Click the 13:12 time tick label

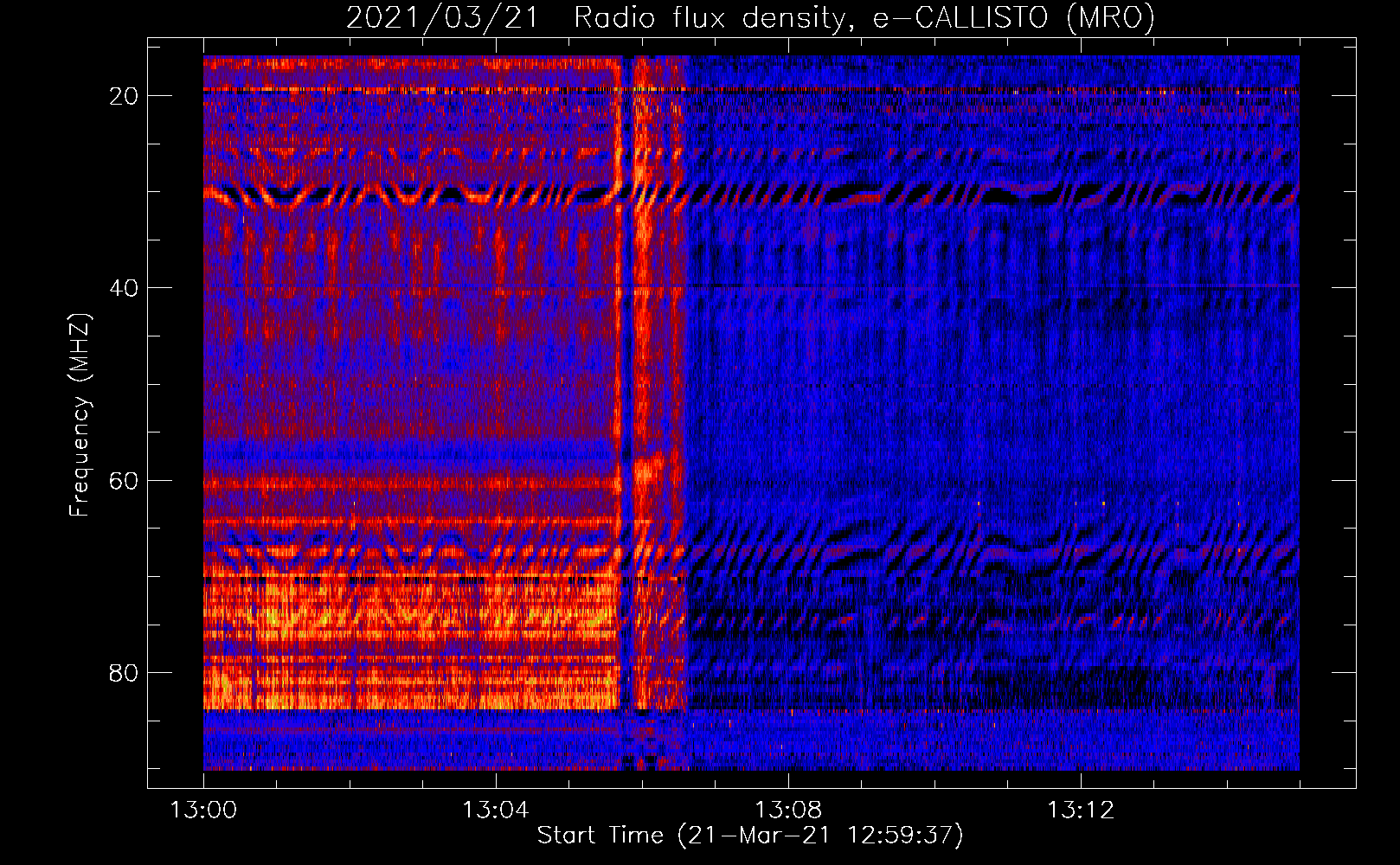click(1081, 811)
